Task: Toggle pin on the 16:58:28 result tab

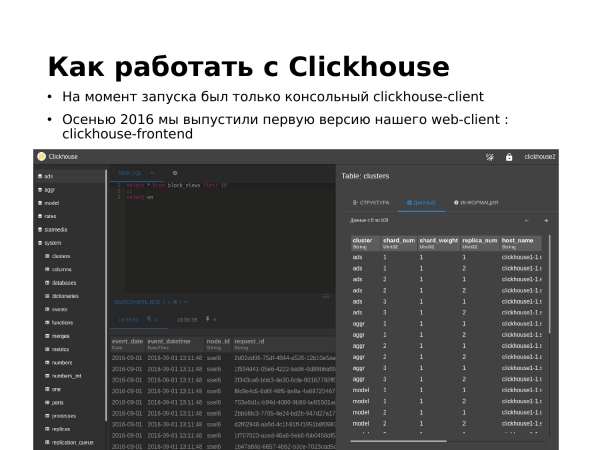Action: coord(208,320)
